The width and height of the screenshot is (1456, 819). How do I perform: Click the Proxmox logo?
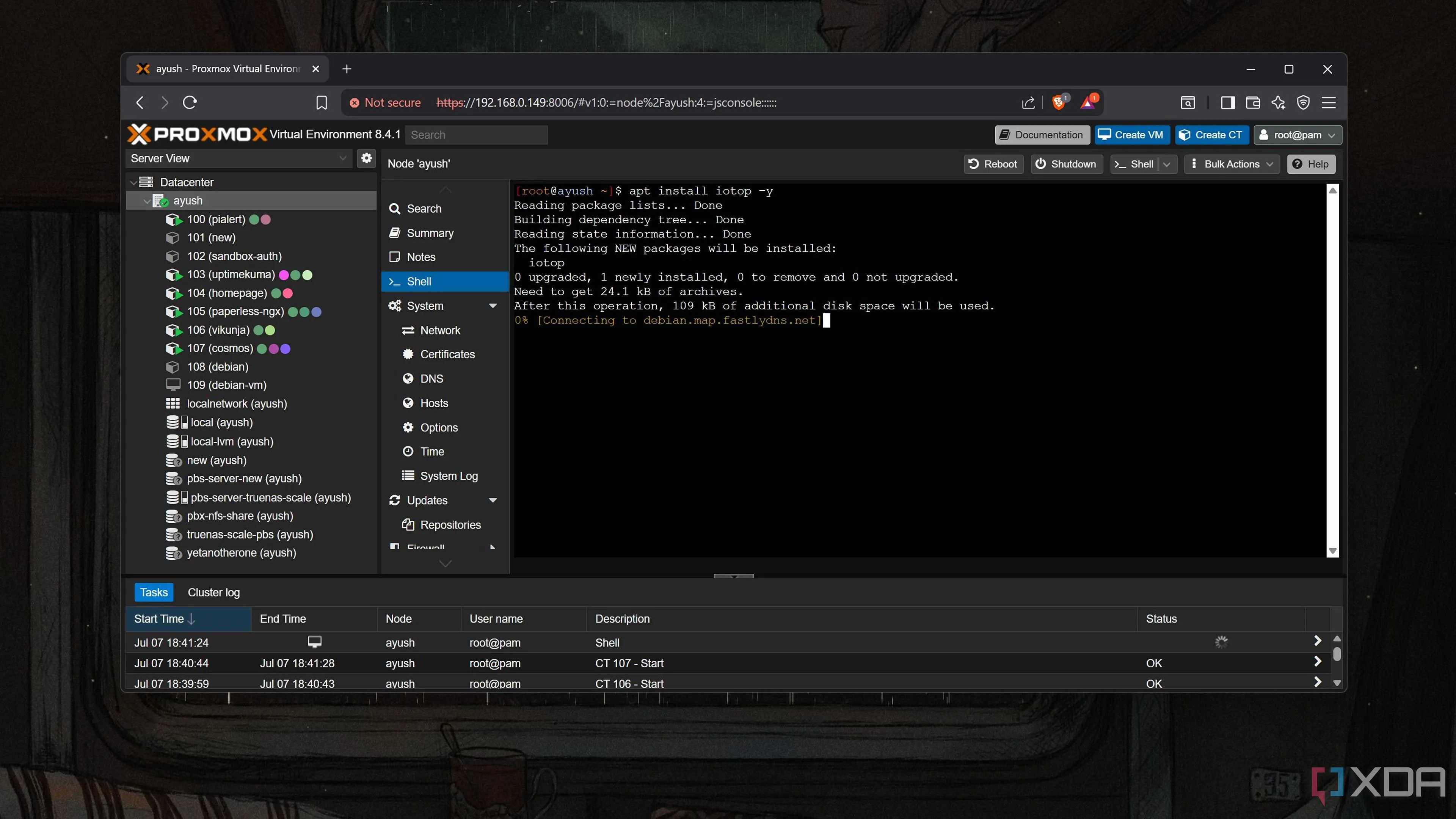point(197,135)
